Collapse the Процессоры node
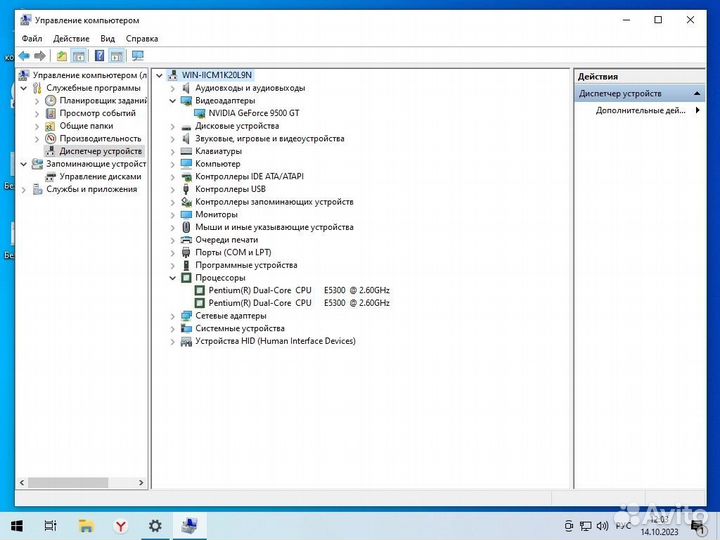720x540 pixels. point(173,278)
